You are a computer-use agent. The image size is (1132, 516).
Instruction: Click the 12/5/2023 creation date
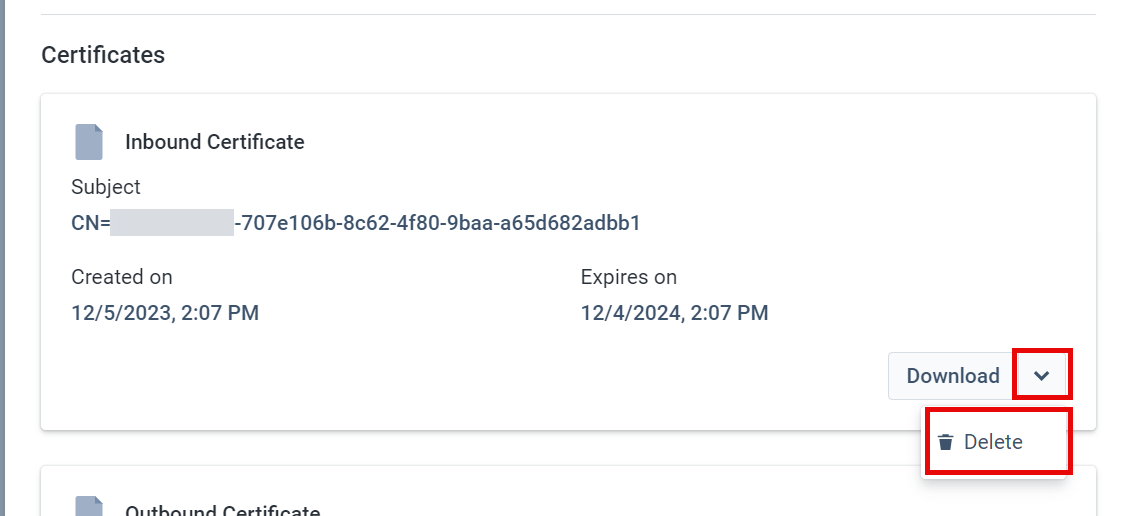tap(165, 313)
